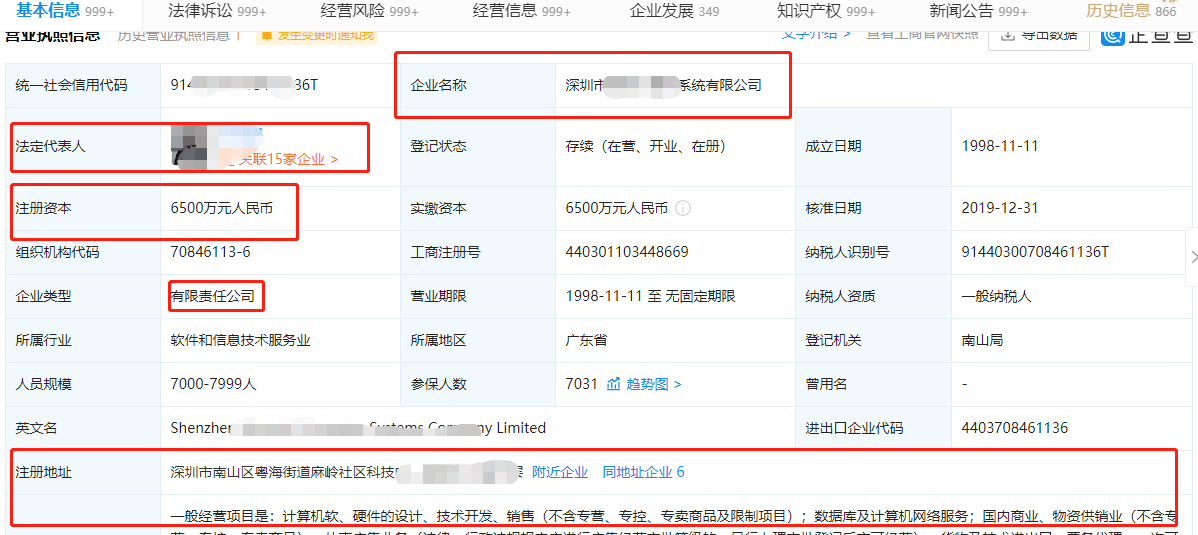Select the 注册资本 value 6500万元人民币
Viewport: 1198px width, 535px height.
(x=222, y=208)
